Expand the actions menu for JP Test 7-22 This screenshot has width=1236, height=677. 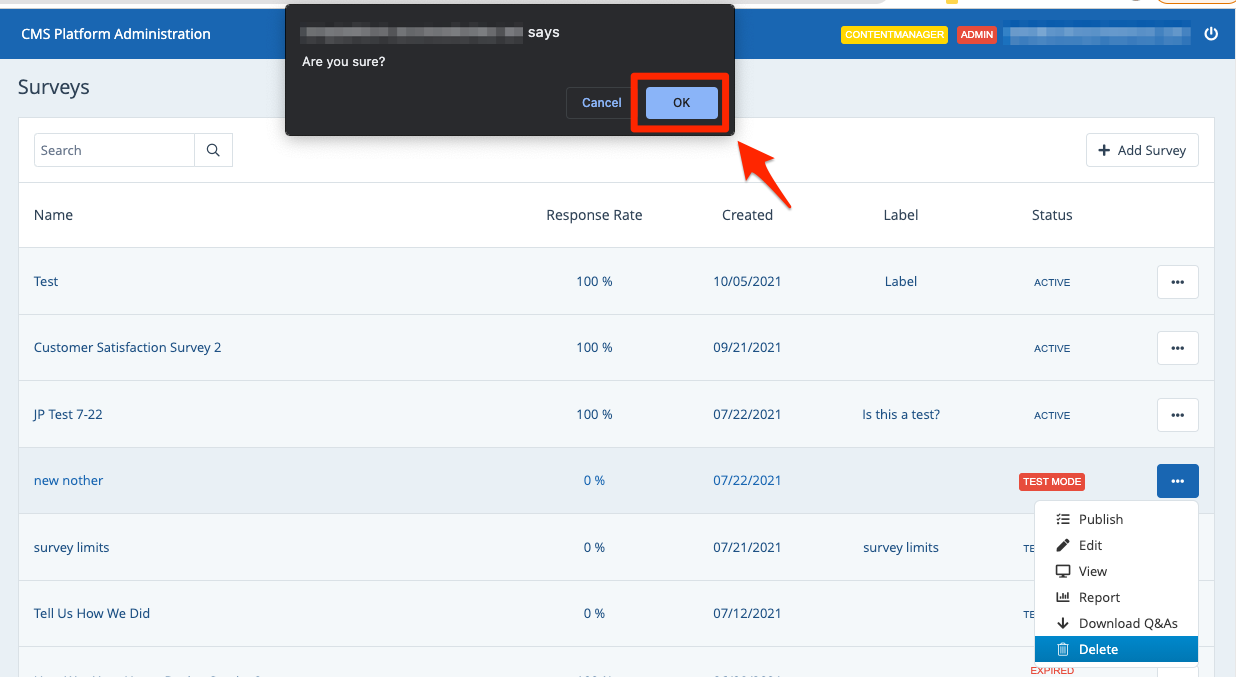[x=1177, y=415]
